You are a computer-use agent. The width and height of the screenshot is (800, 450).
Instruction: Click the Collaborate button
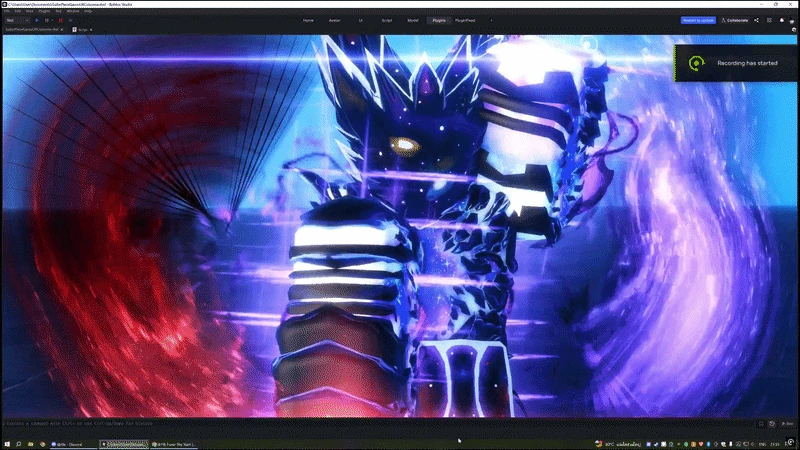pyautogui.click(x=735, y=20)
